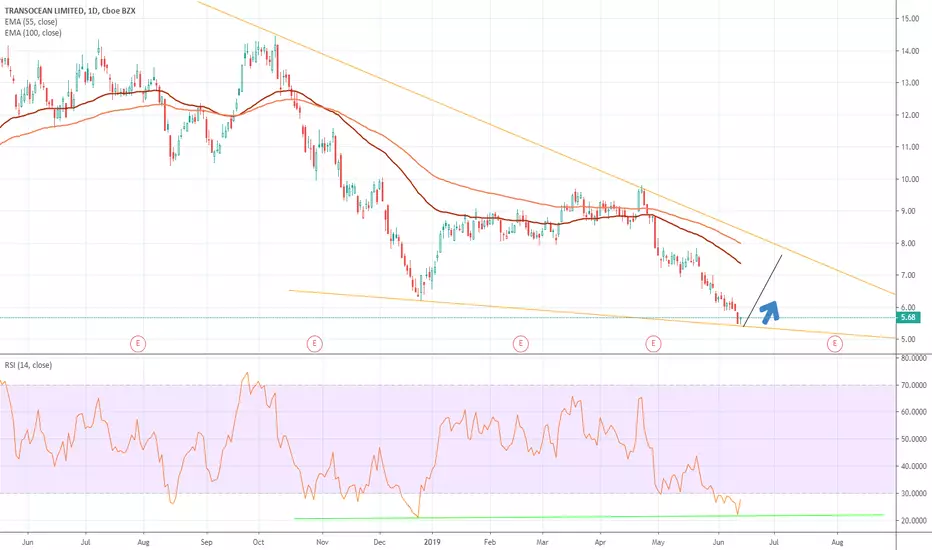Click the Oct label on time axis
The image size is (932, 550).
pyautogui.click(x=258, y=542)
